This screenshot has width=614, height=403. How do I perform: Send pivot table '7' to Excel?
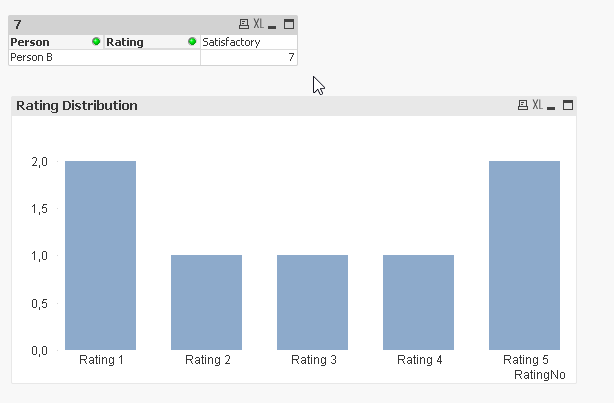tap(258, 24)
